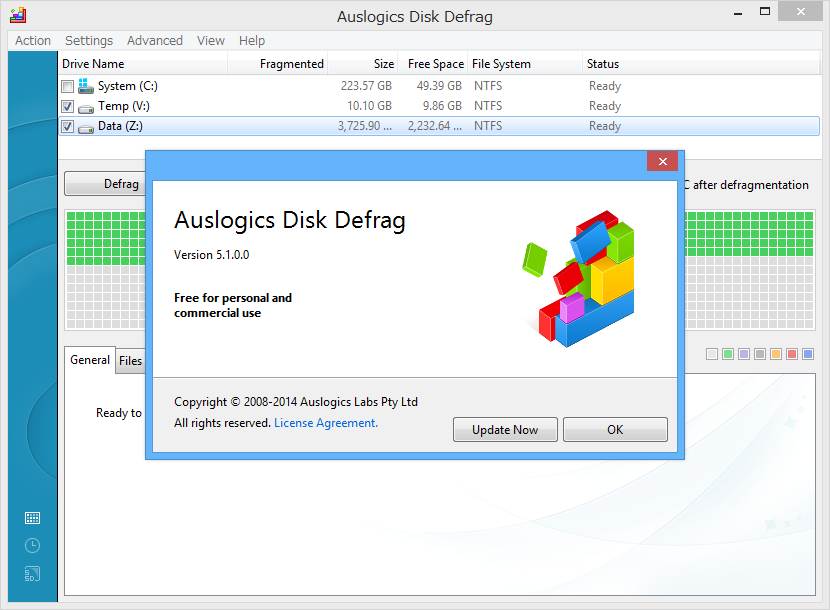The width and height of the screenshot is (830, 610).
Task: Dismiss the dialog with the OK button
Action: pos(614,429)
